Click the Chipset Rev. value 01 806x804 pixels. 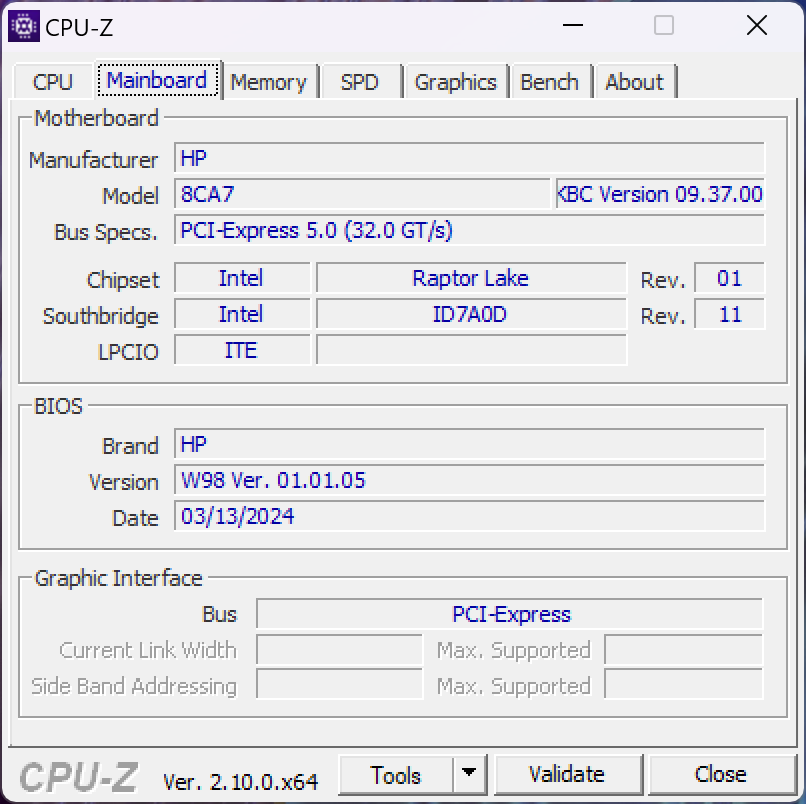click(x=729, y=278)
